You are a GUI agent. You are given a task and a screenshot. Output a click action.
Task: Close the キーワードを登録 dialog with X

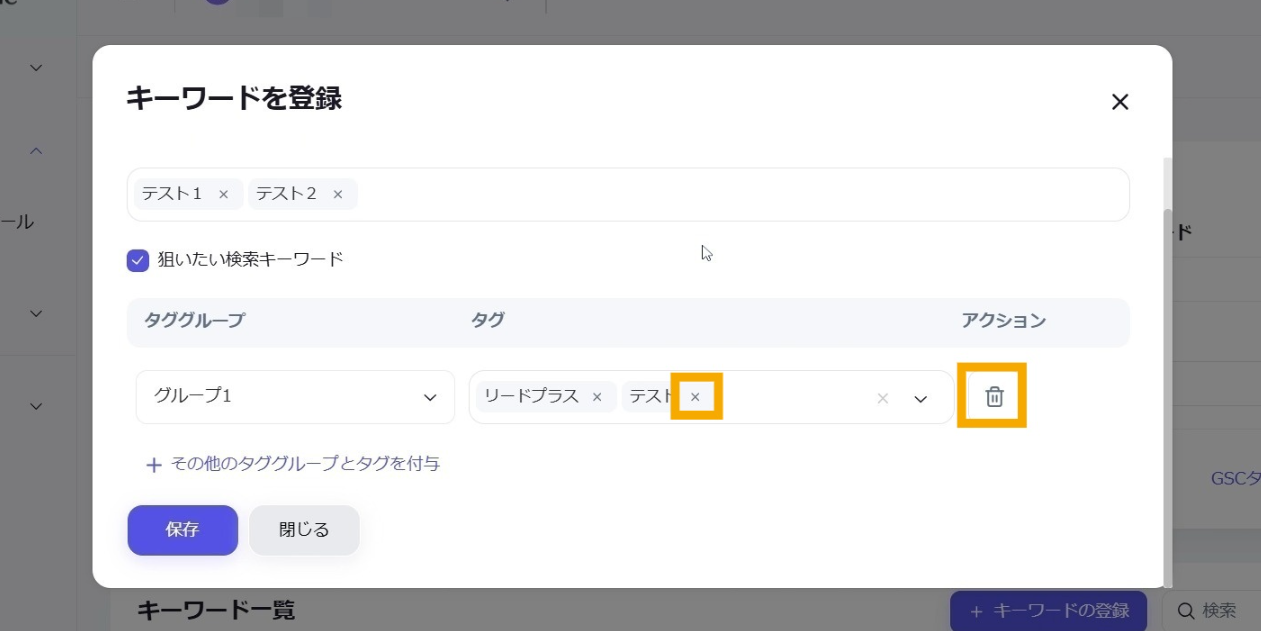point(1120,102)
